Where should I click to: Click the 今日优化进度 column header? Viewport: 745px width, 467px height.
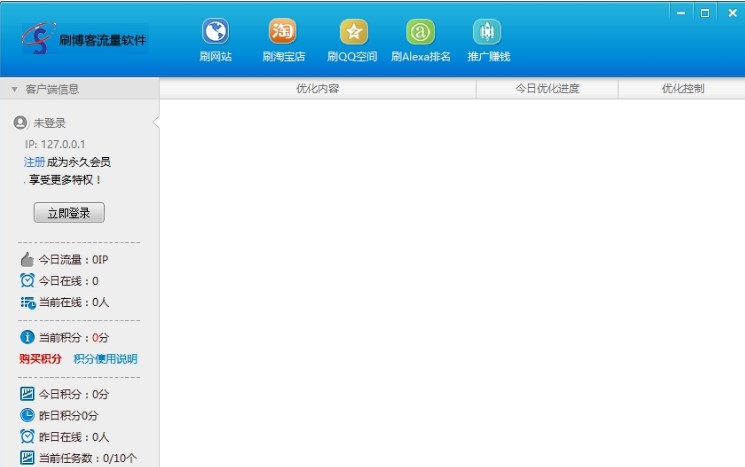[x=547, y=88]
